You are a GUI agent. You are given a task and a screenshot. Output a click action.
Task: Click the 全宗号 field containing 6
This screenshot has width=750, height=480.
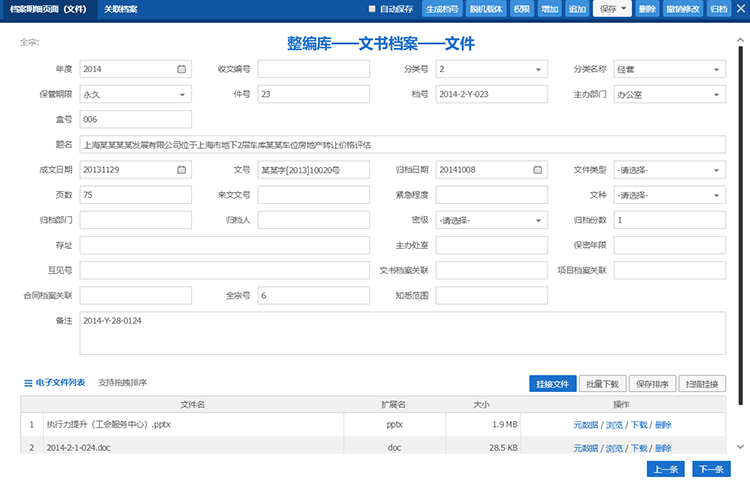(314, 295)
